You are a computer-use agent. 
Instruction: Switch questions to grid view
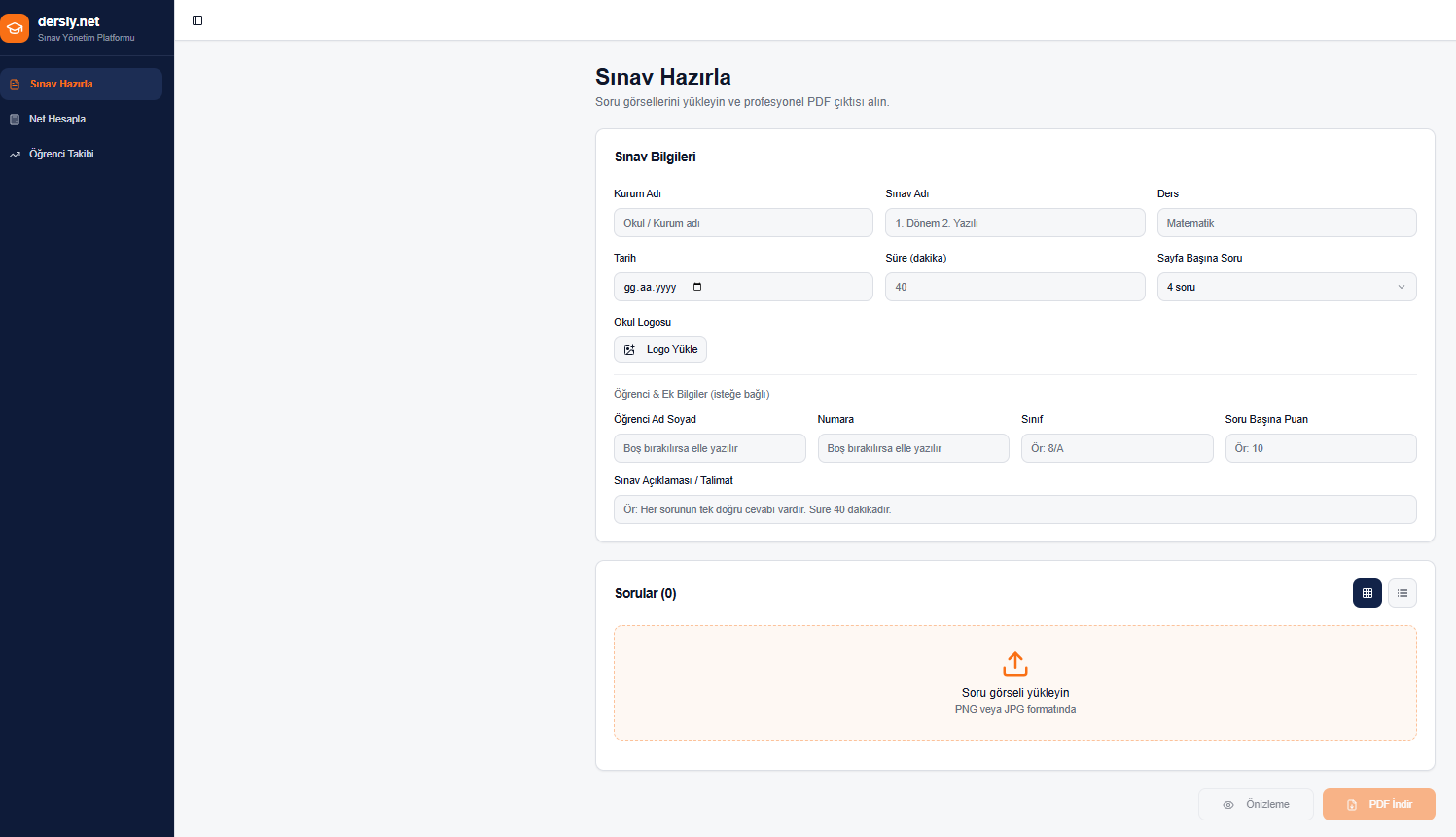(x=1367, y=593)
